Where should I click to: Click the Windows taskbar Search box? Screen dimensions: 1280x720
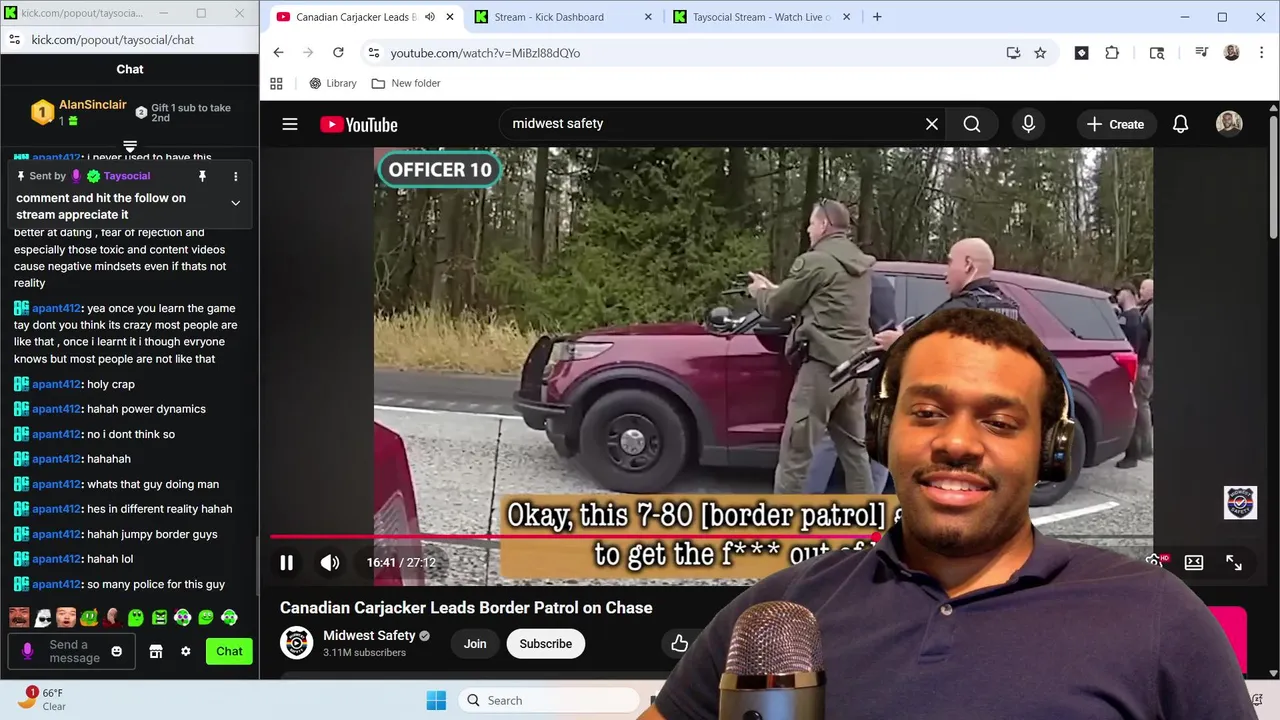pyautogui.click(x=548, y=700)
